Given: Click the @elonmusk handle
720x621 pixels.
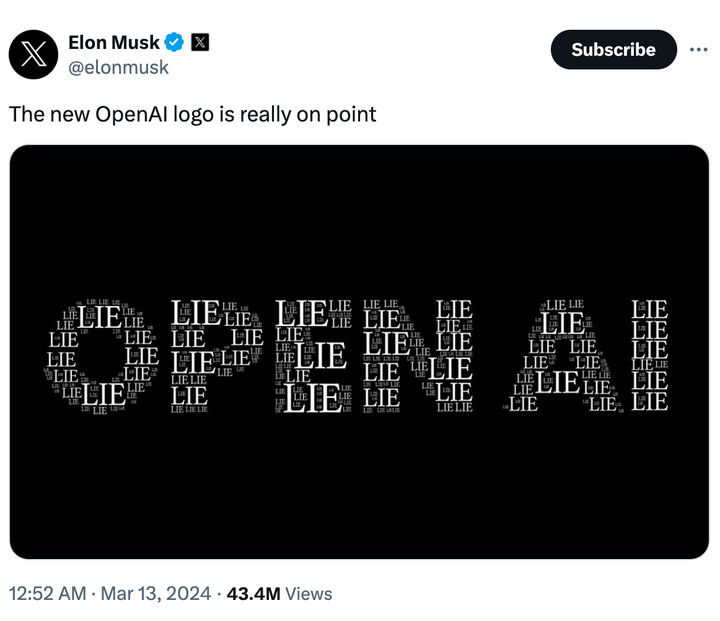Looking at the screenshot, I should [118, 67].
